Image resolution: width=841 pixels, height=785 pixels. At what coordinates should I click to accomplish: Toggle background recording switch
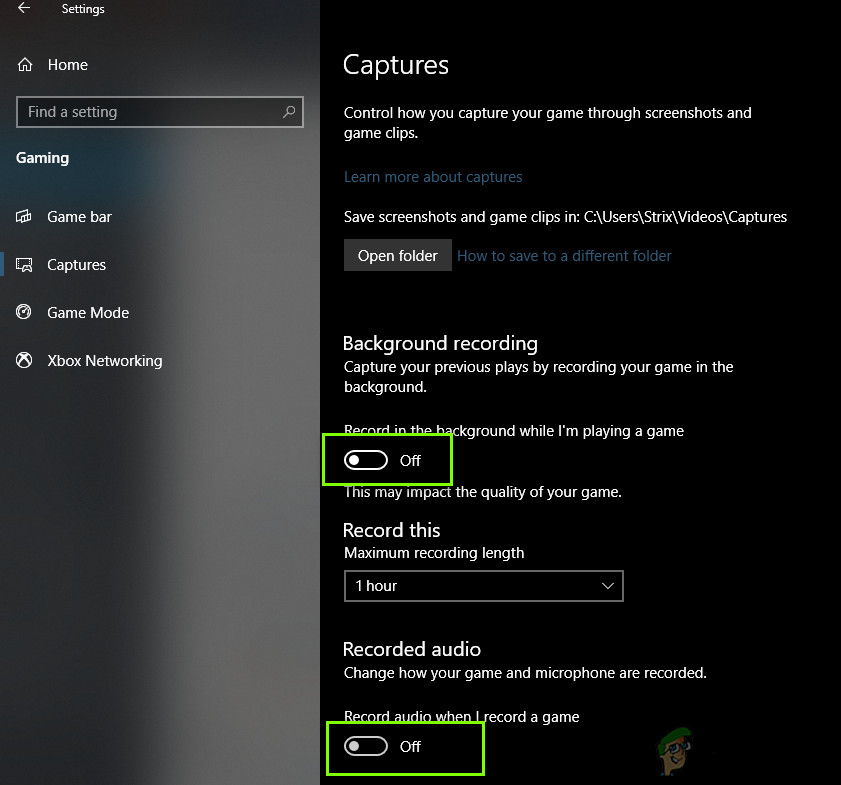pos(366,461)
